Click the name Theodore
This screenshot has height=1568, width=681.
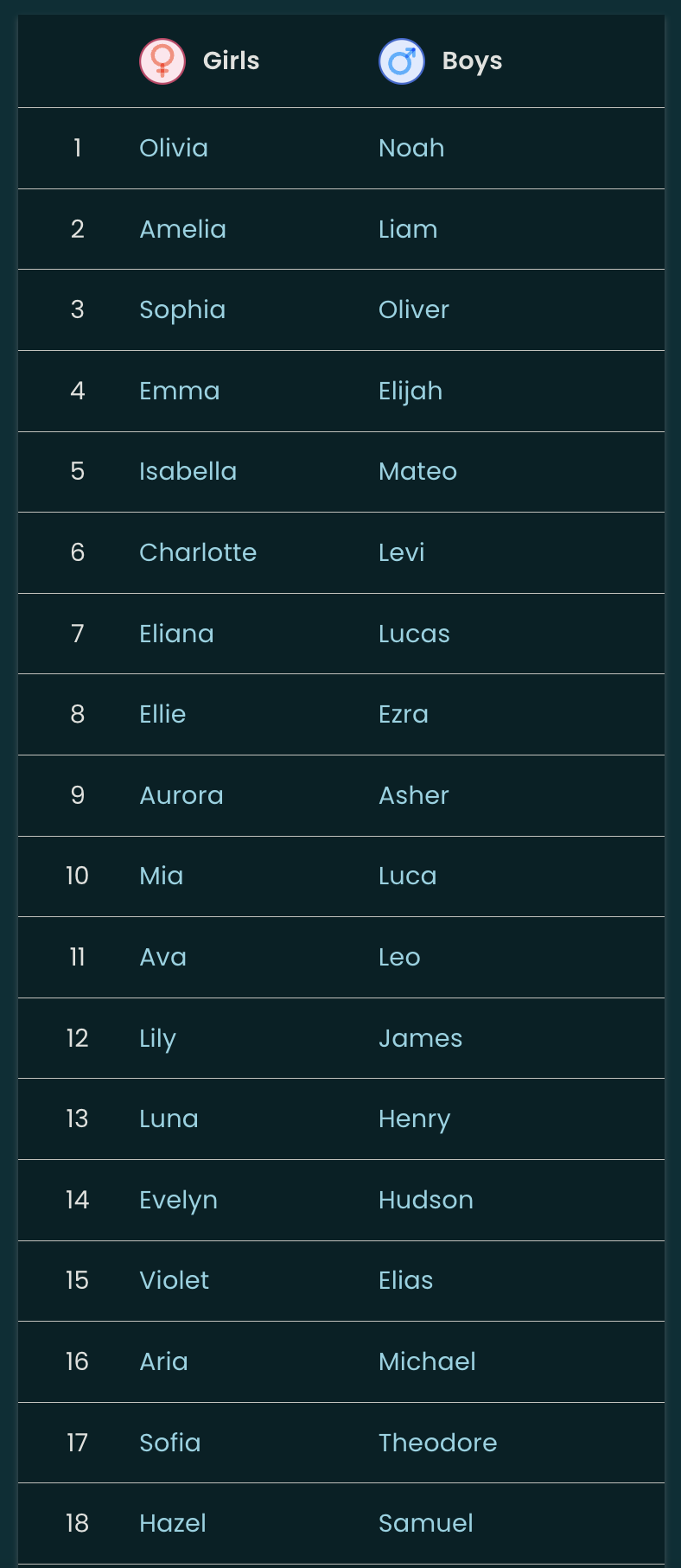click(x=438, y=1444)
